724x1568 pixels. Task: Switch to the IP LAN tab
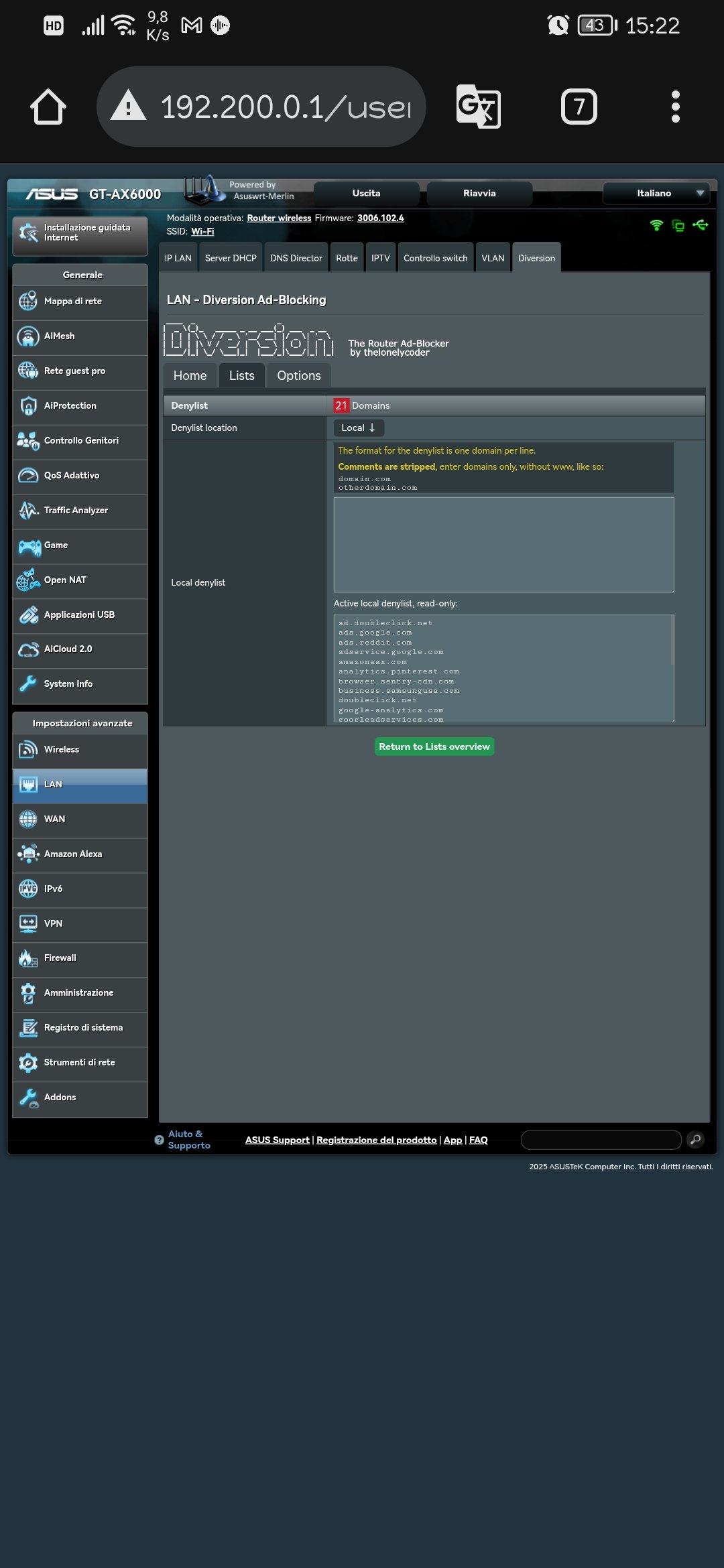coord(178,258)
